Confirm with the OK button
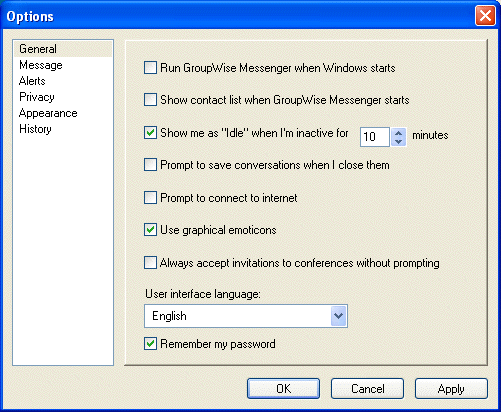The image size is (501, 412). (x=283, y=388)
